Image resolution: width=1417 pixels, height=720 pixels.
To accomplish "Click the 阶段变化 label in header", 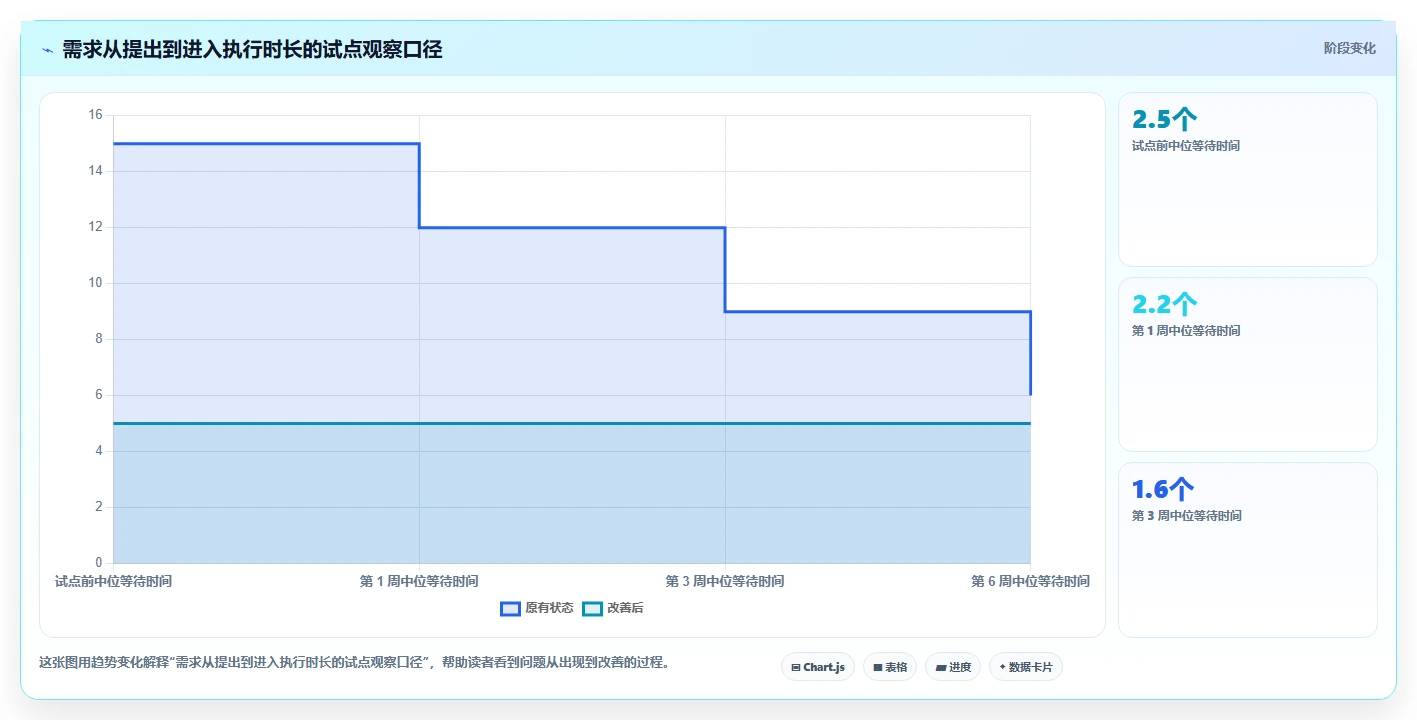I will (1350, 48).
